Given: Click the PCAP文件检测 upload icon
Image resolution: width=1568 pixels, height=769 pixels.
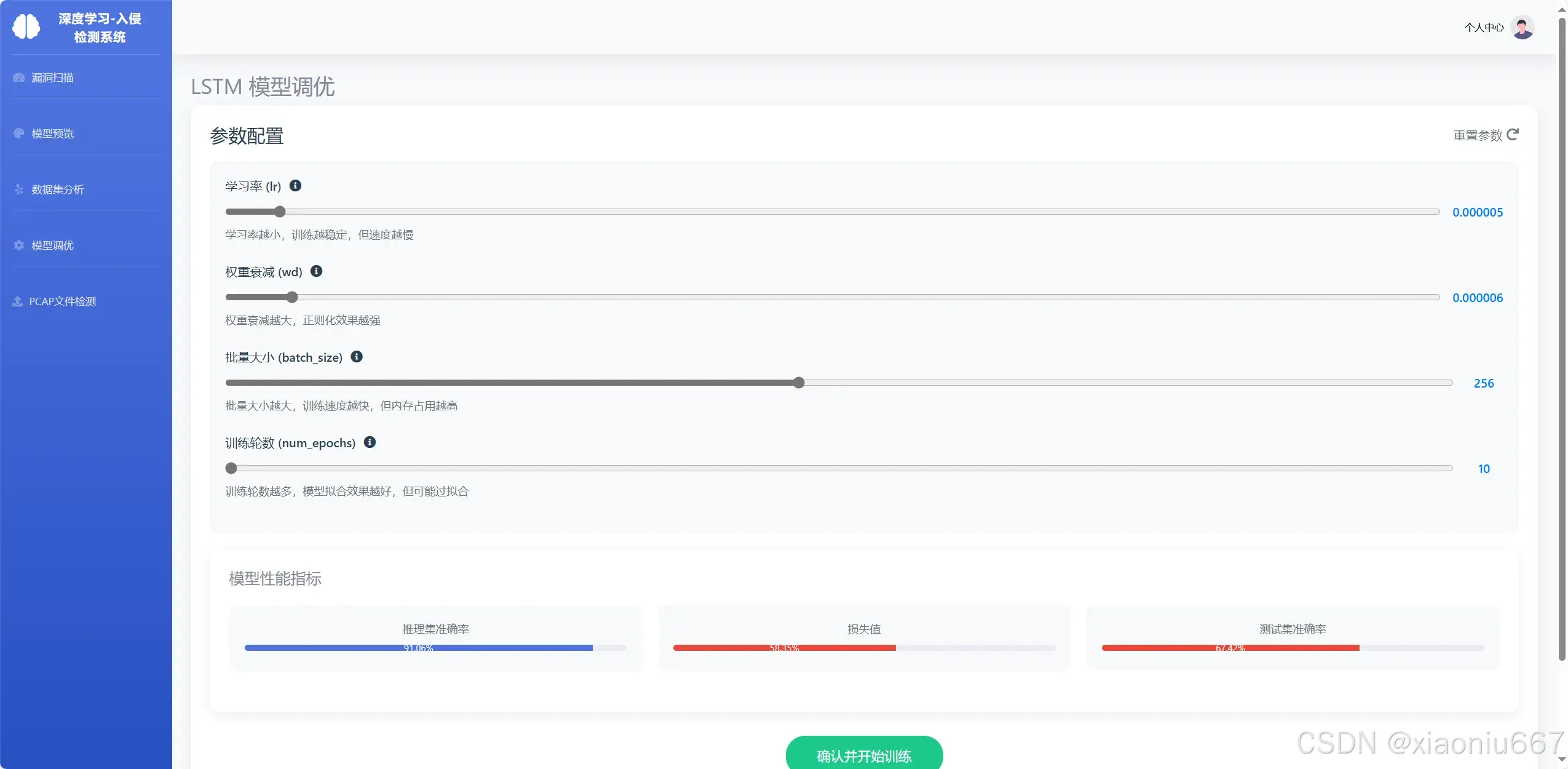Looking at the screenshot, I should [x=18, y=301].
